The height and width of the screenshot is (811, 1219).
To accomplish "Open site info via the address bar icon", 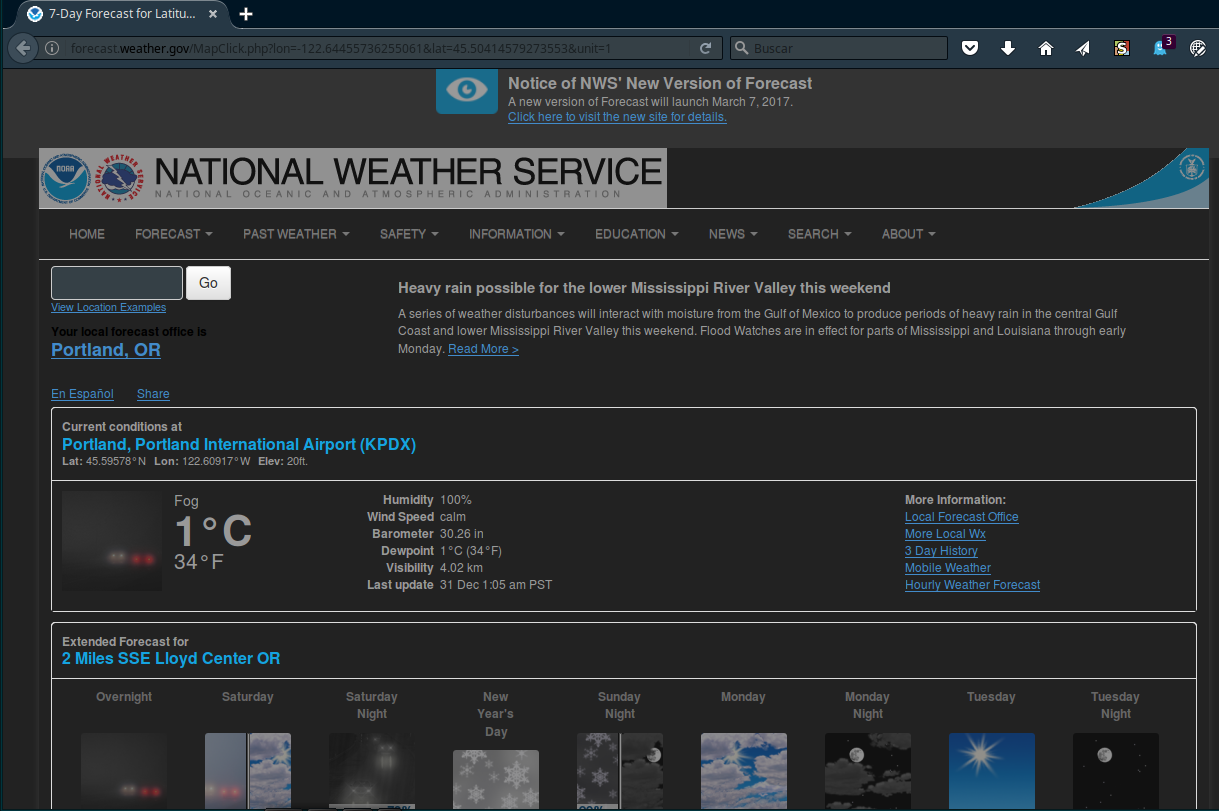I will [x=51, y=46].
